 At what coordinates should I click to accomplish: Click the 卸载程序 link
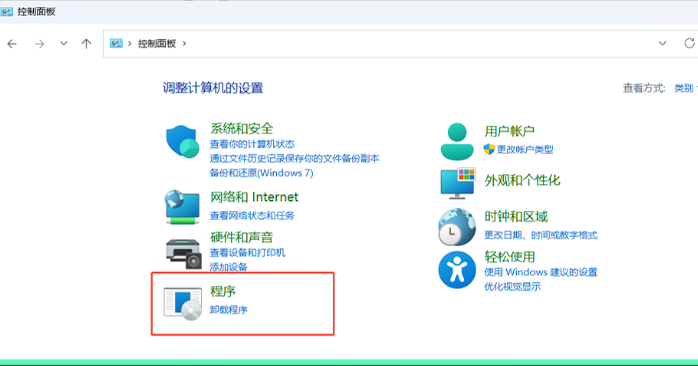228,309
